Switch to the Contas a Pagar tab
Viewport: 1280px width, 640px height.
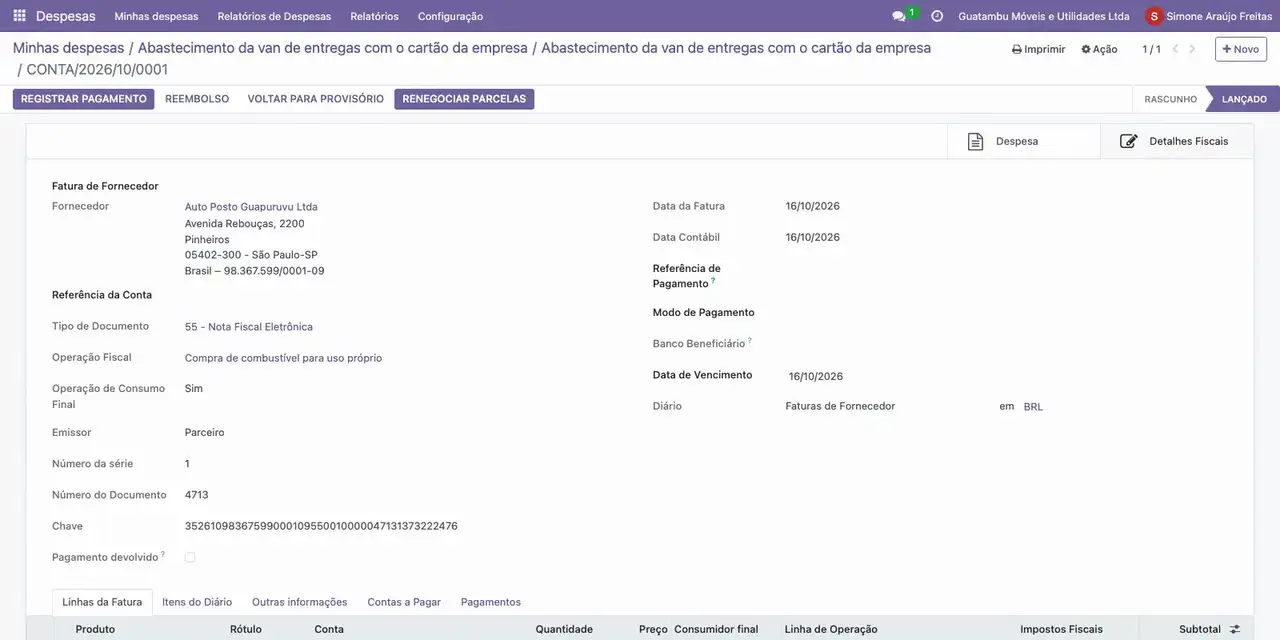404,602
